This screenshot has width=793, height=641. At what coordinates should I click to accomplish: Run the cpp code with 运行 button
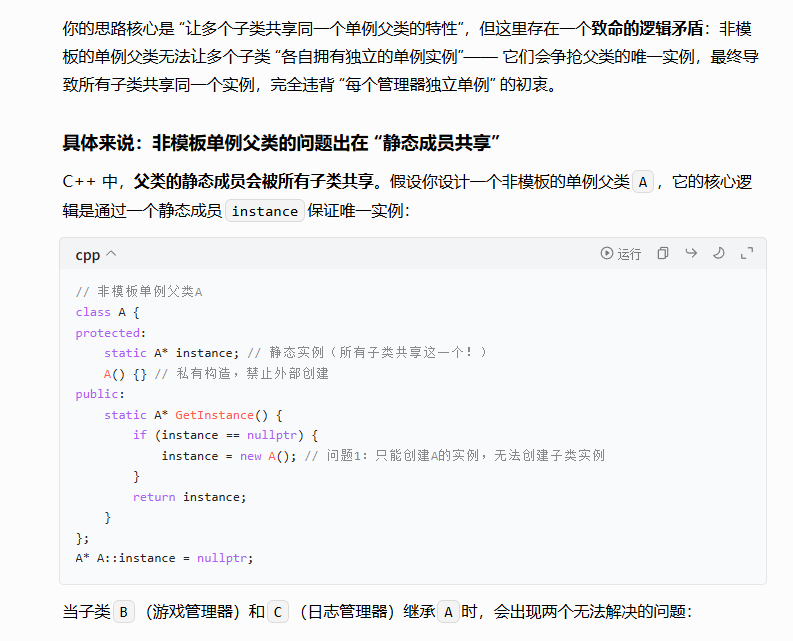point(620,254)
